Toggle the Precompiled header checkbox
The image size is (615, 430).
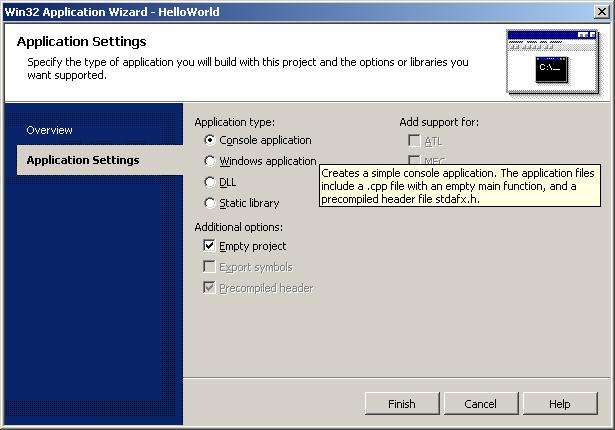(209, 288)
